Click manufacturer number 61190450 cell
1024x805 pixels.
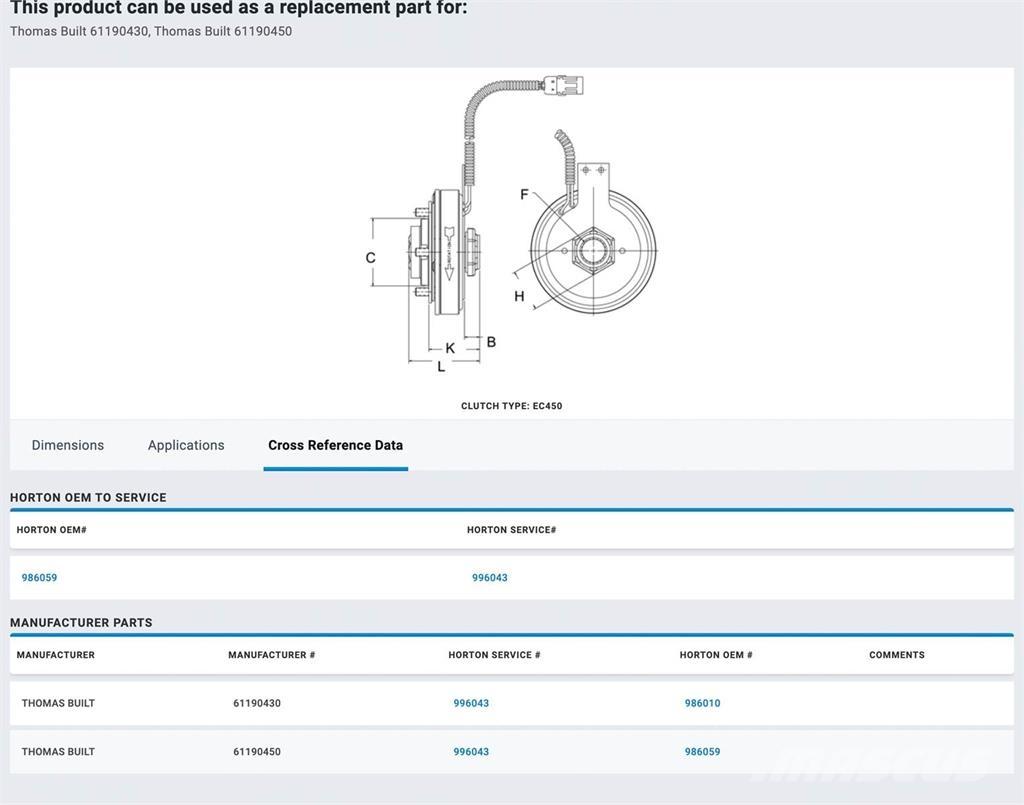[x=257, y=751]
